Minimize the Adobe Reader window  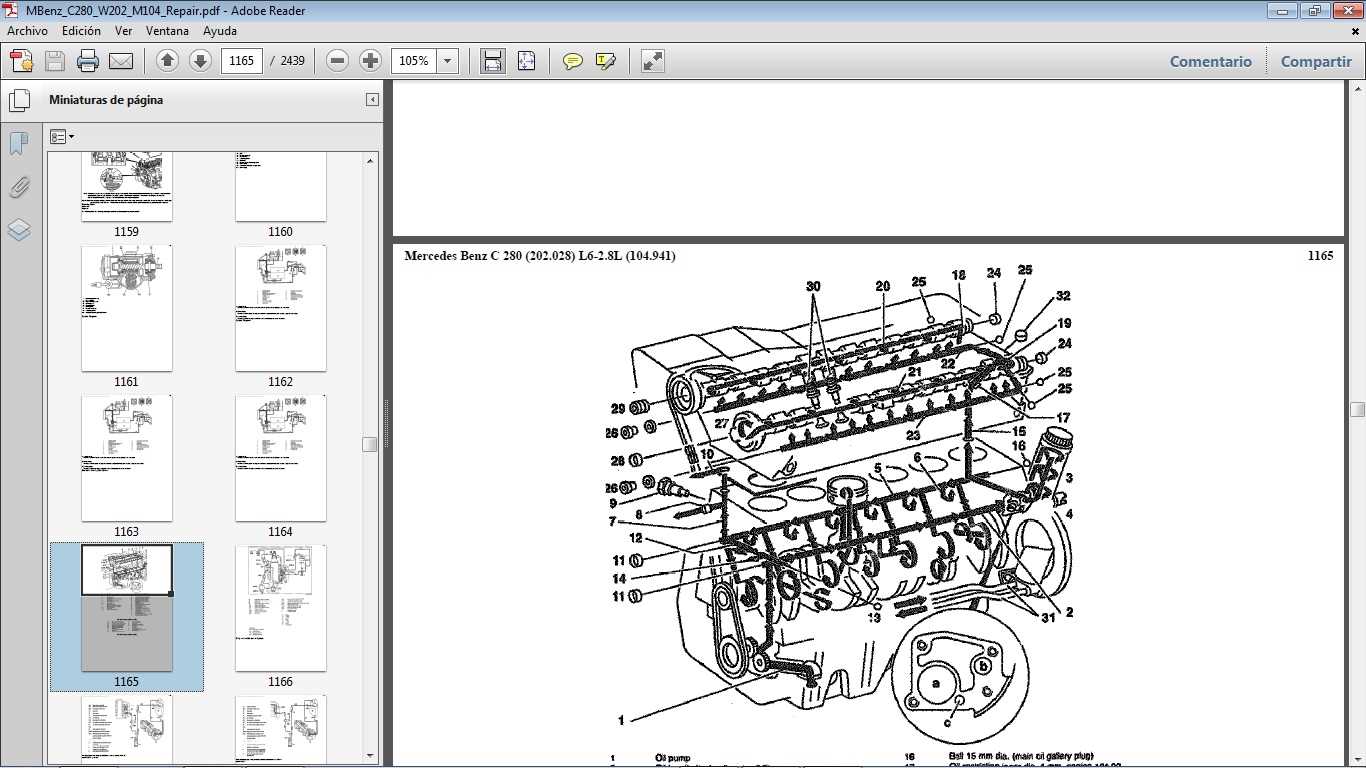click(1283, 10)
